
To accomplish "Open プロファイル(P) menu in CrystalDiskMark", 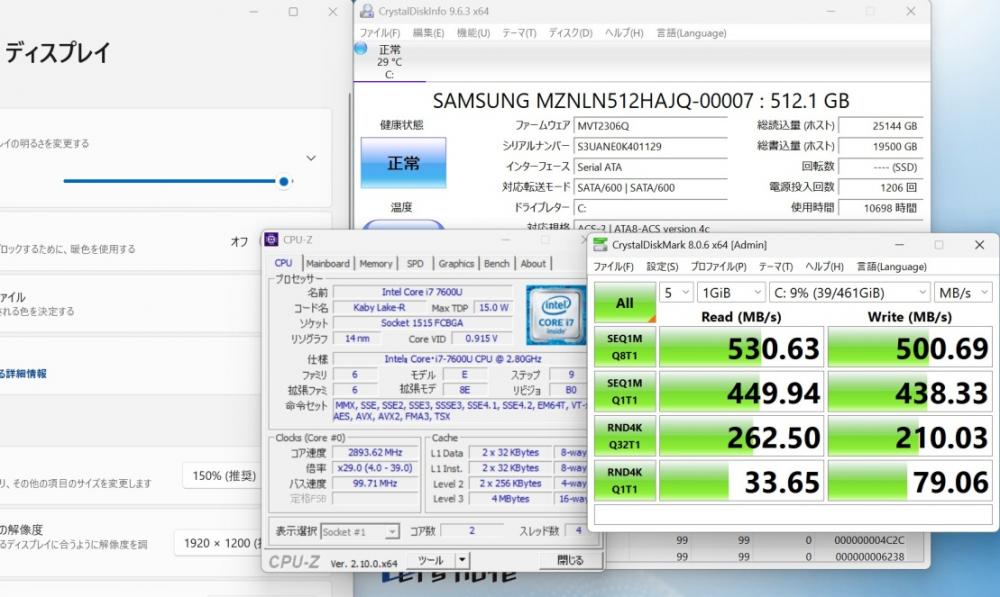I will (718, 267).
